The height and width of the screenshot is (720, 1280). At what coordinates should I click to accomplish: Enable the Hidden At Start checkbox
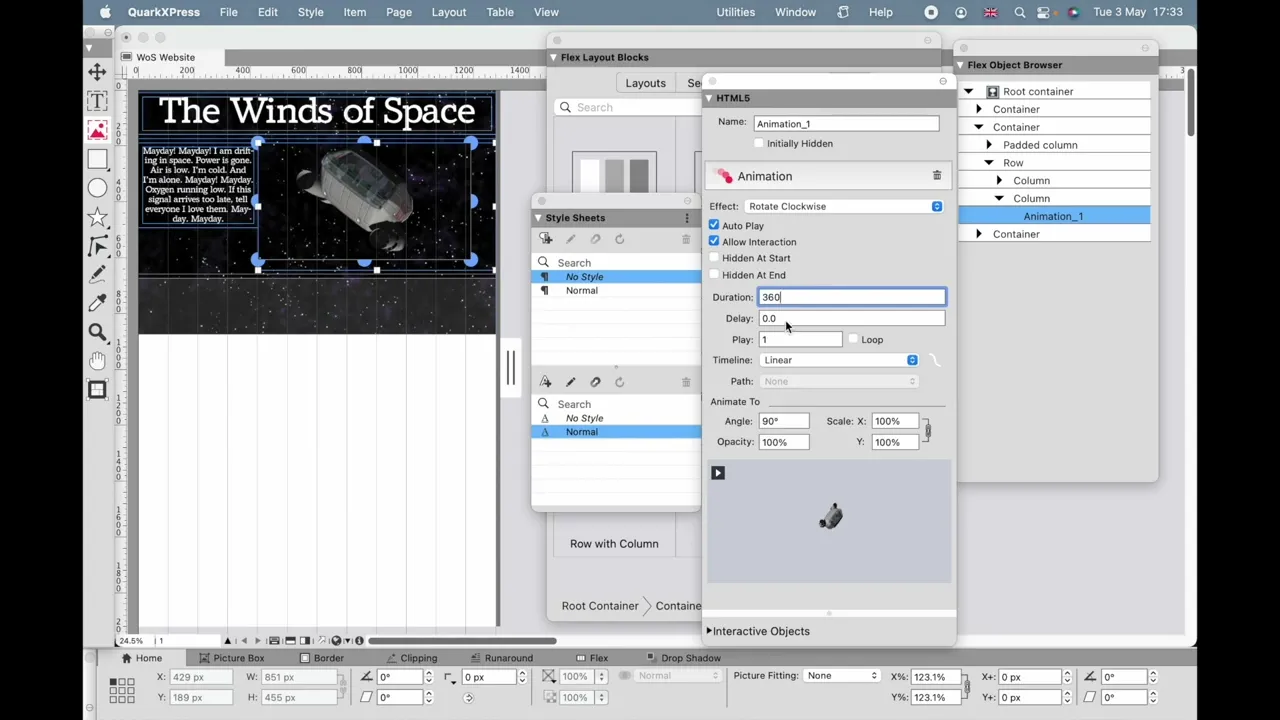tap(714, 258)
